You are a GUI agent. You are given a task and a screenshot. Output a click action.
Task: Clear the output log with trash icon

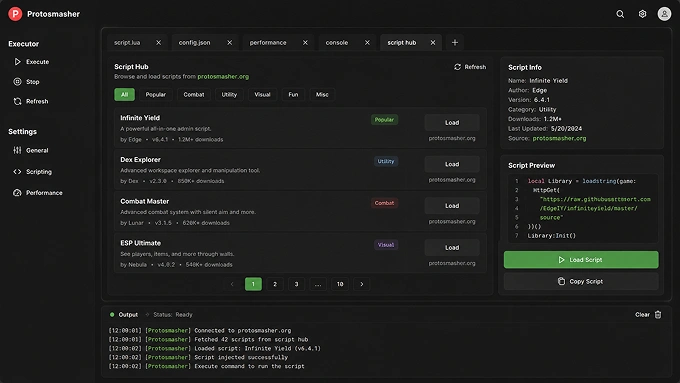(x=658, y=315)
